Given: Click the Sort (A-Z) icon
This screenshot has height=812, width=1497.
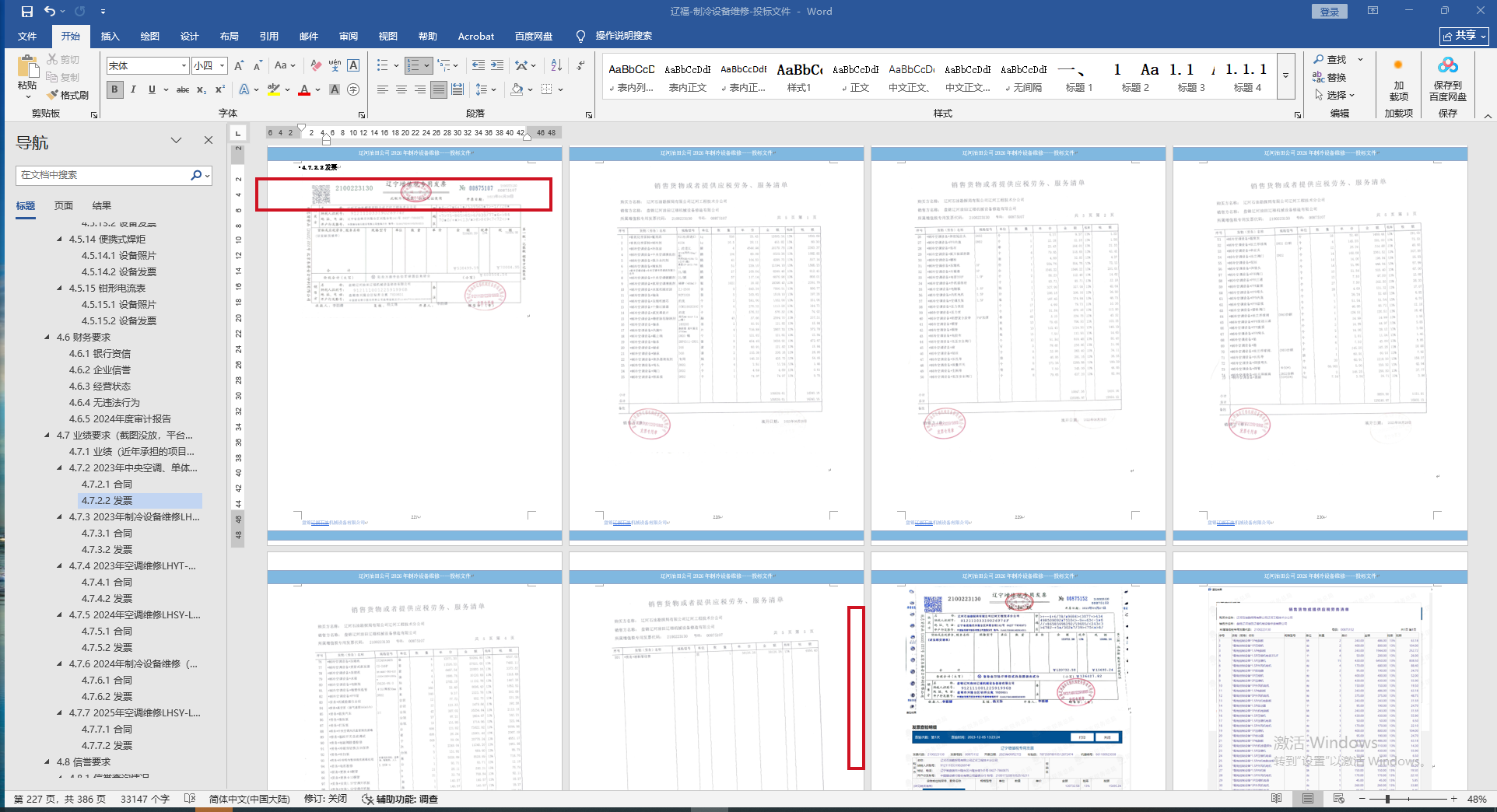Looking at the screenshot, I should pyautogui.click(x=556, y=65).
